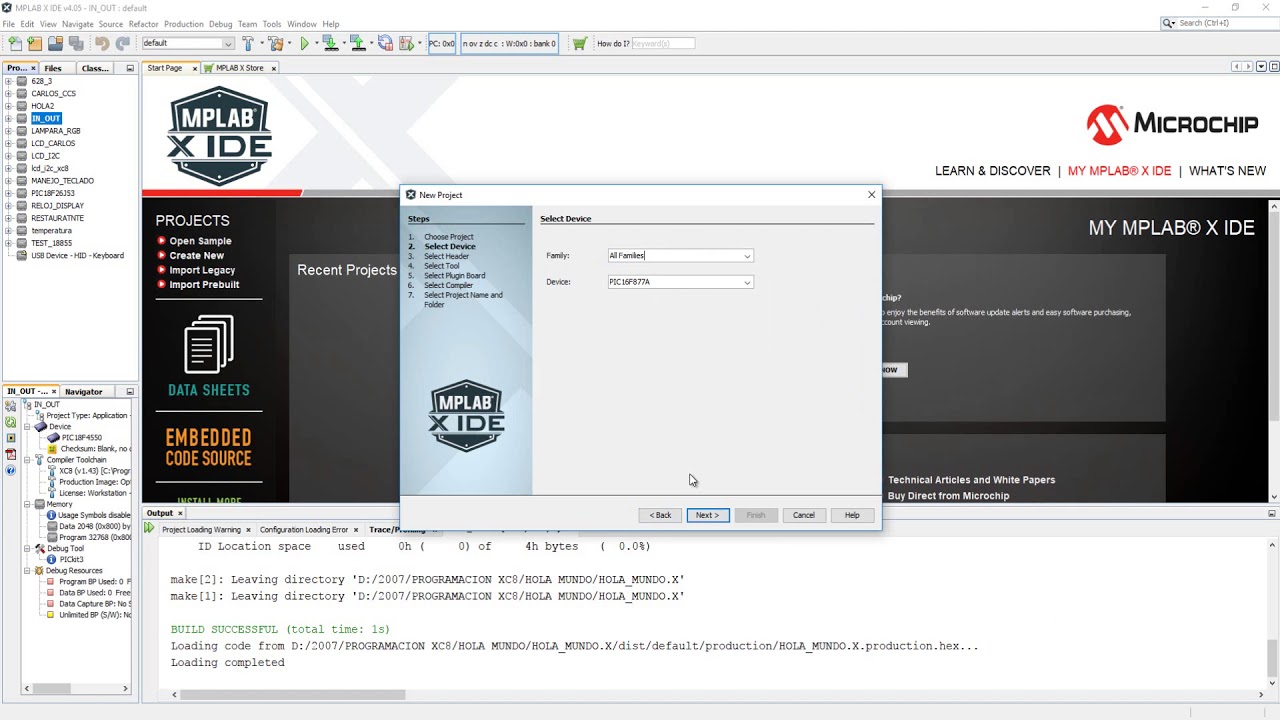Click the green arrow in Output panel
This screenshot has width=1280, height=720.
[150, 528]
